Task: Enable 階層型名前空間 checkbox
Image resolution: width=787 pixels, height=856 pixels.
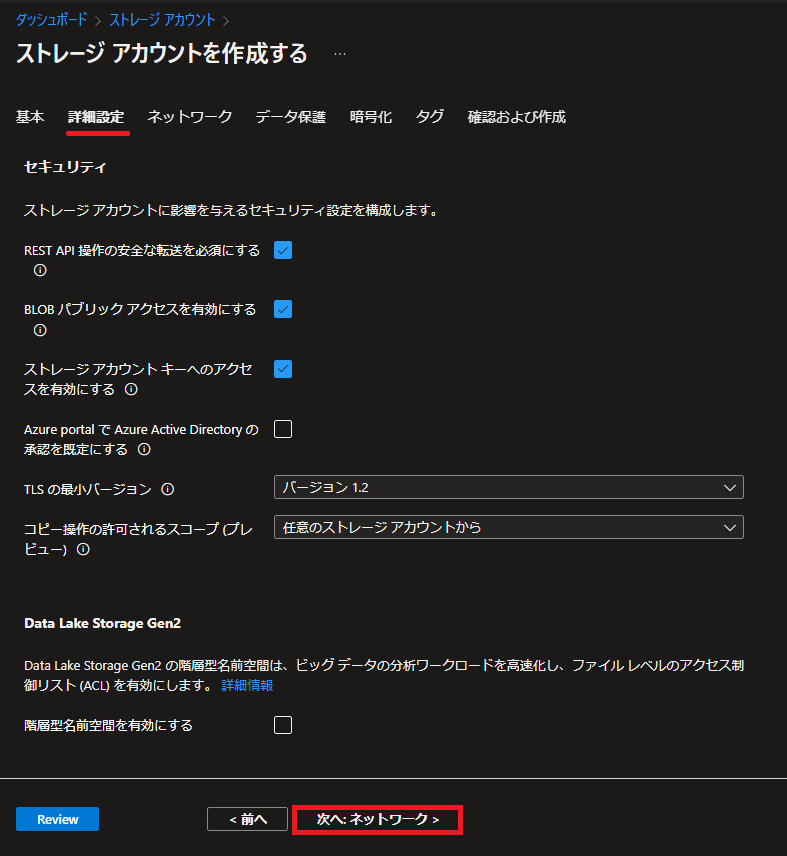Action: tap(283, 725)
